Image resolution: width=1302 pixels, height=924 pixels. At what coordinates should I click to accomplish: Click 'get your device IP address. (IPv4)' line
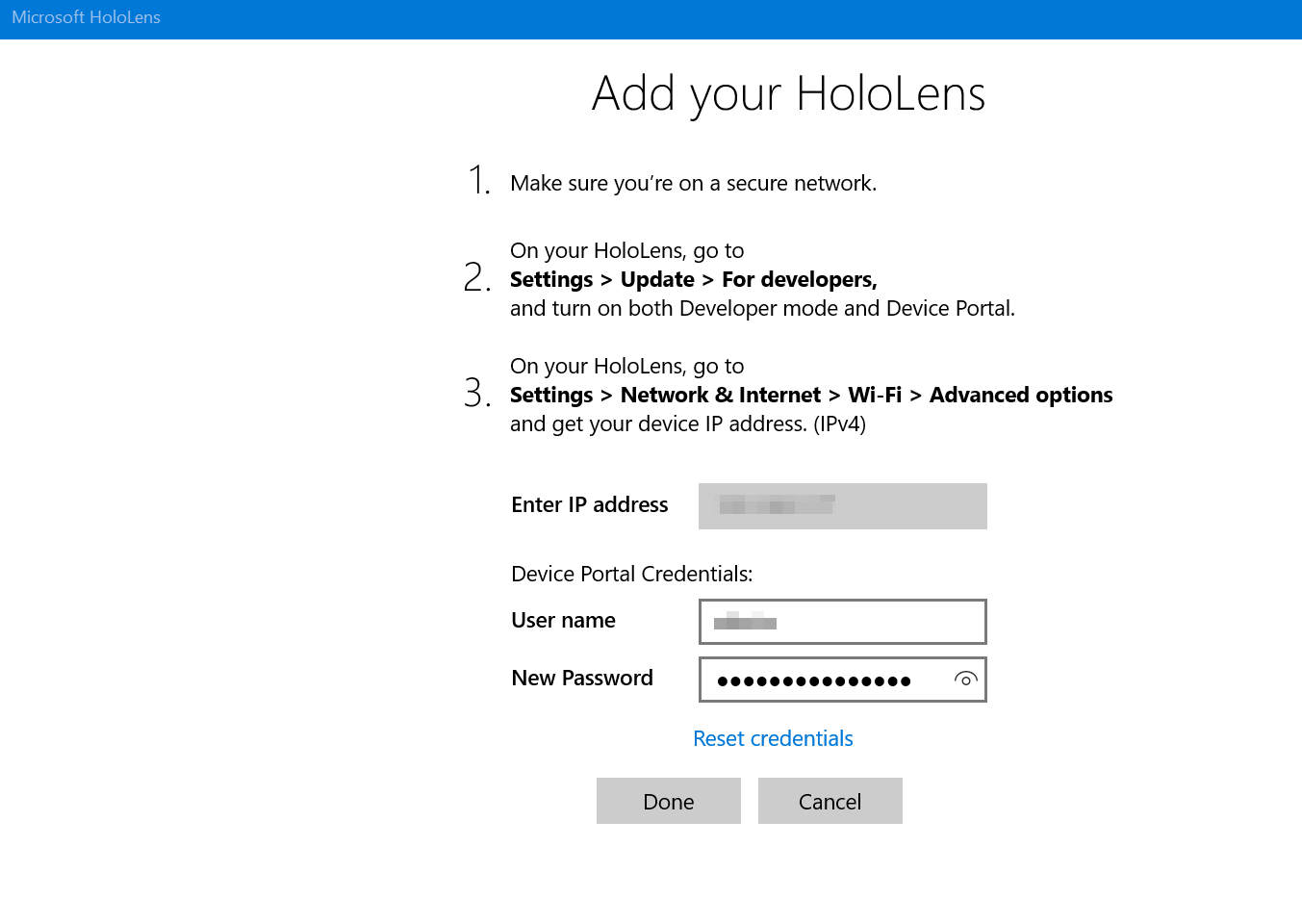click(x=687, y=424)
